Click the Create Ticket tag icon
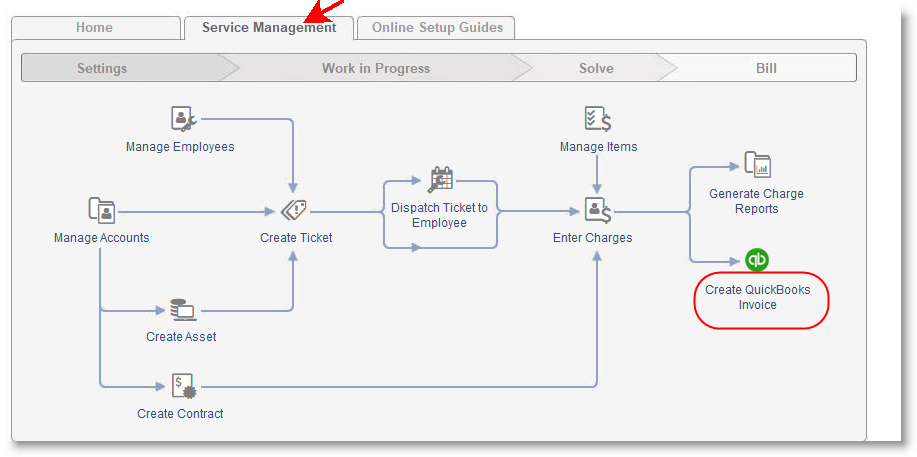This screenshot has width=917, height=457. [294, 210]
